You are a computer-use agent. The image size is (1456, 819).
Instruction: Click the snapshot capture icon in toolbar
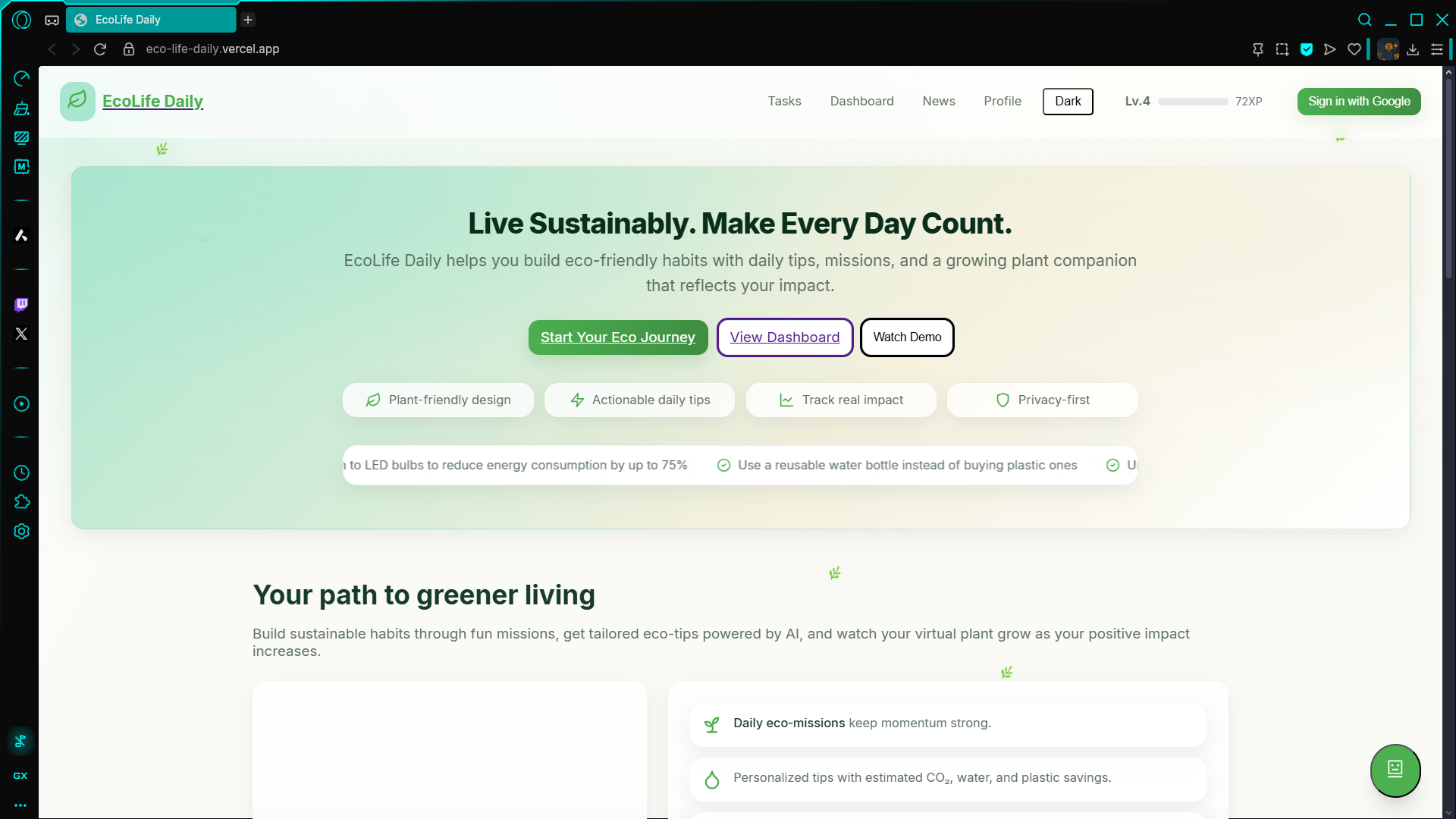[x=1282, y=49]
